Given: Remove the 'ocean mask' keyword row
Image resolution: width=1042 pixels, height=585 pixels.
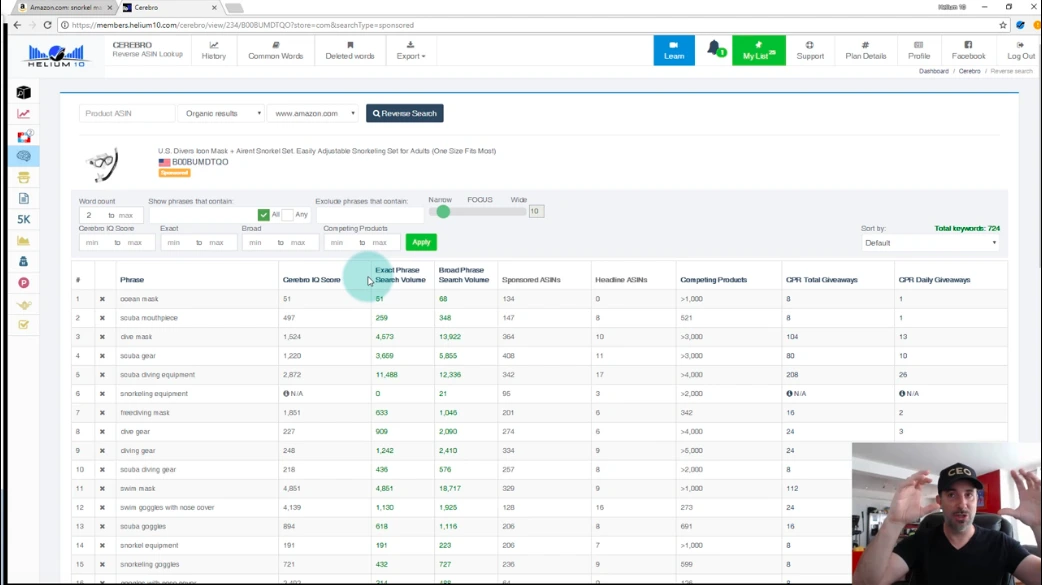Looking at the screenshot, I should click(x=102, y=299).
